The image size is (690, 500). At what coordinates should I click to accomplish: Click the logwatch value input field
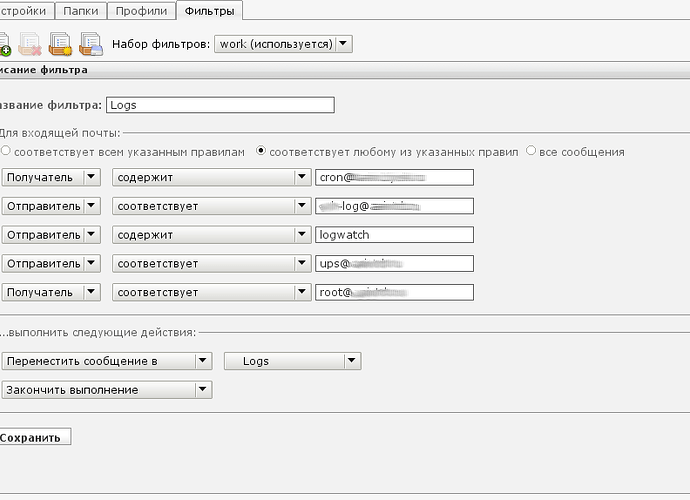[394, 235]
